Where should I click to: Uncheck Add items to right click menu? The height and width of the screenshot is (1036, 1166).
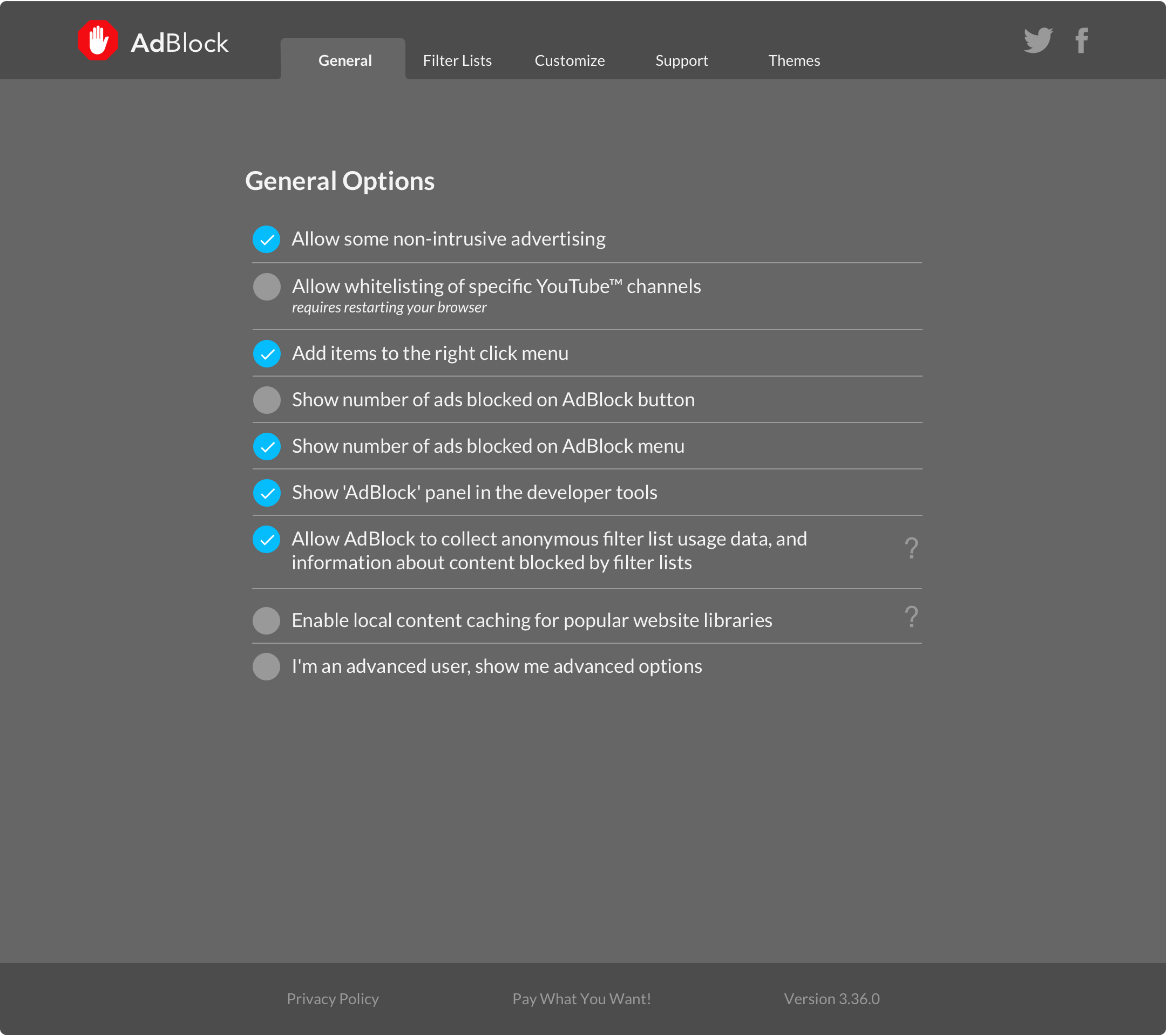pos(267,353)
